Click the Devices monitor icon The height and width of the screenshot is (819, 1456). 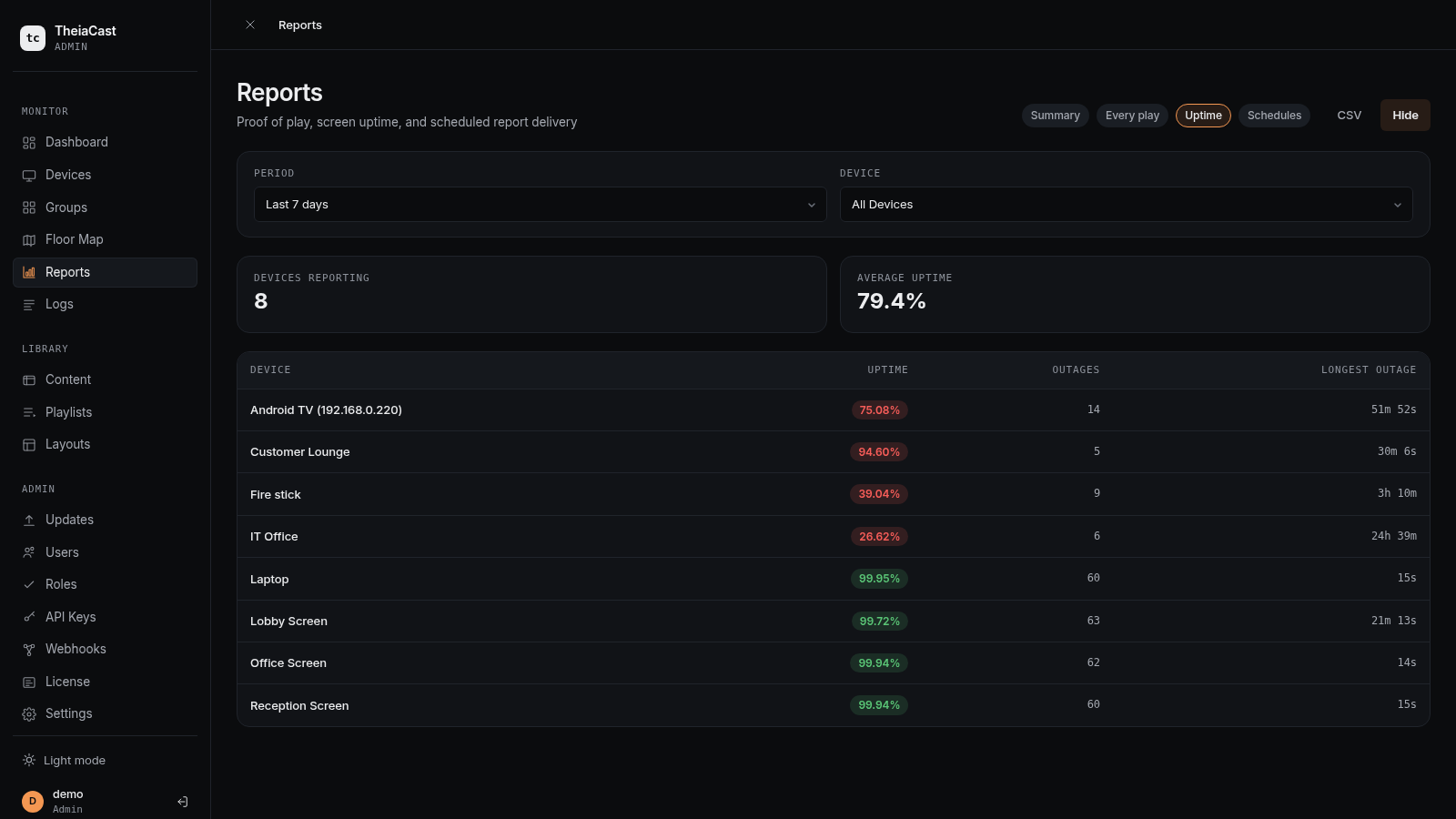coord(29,176)
